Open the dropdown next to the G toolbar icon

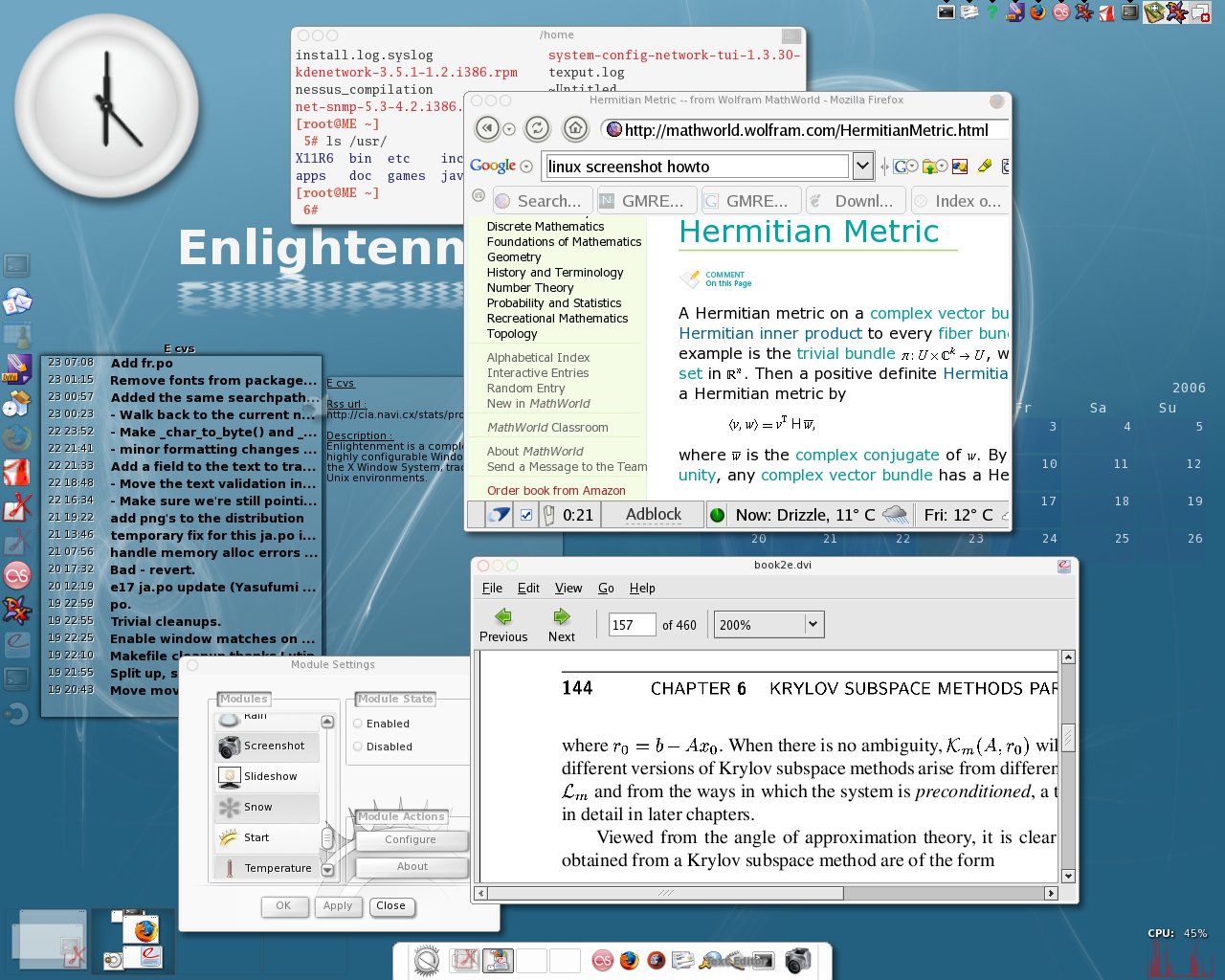tap(912, 167)
